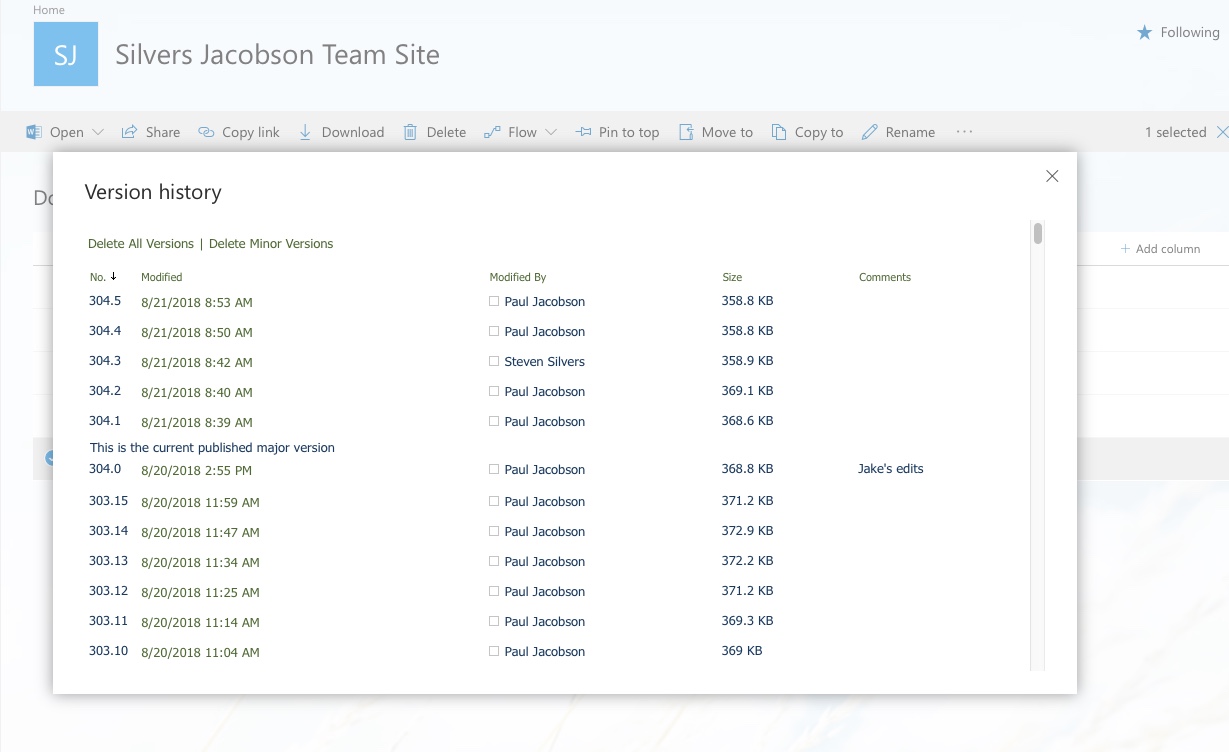
Task: Clear selection with X next to 1 selected
Action: point(1222,132)
